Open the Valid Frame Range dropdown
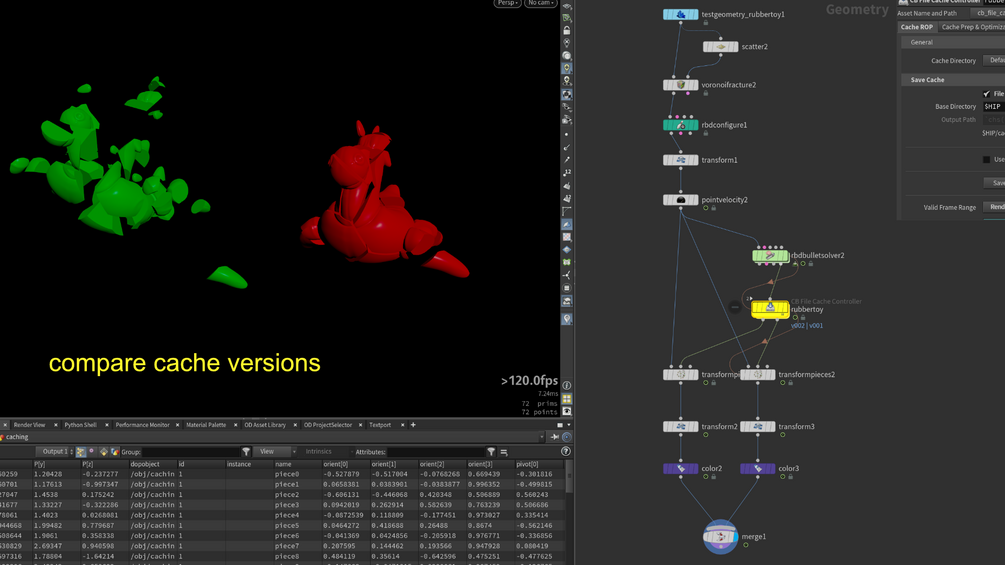This screenshot has height=565, width=1005. click(994, 207)
